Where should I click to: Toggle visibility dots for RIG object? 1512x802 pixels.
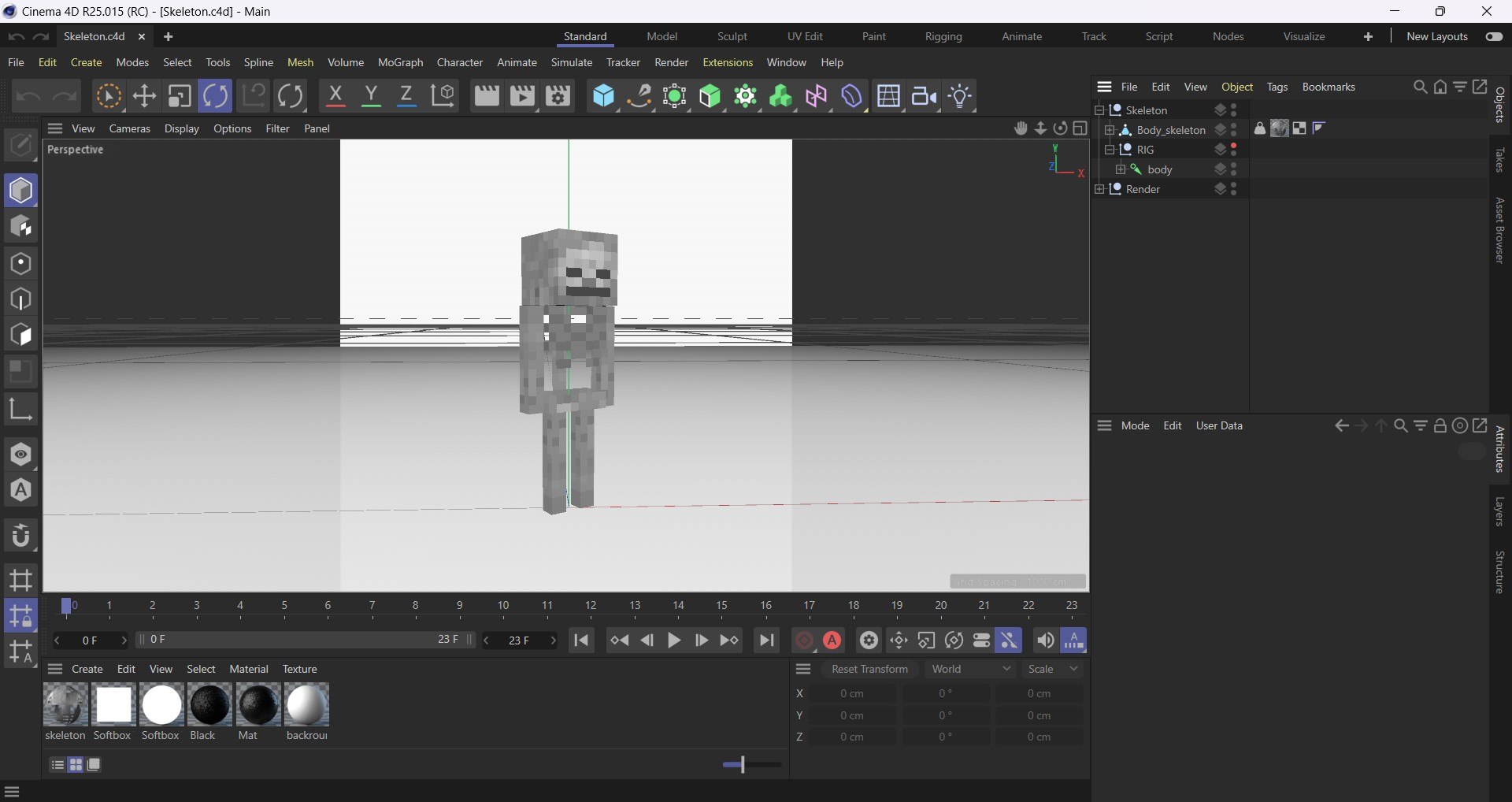pos(1234,150)
